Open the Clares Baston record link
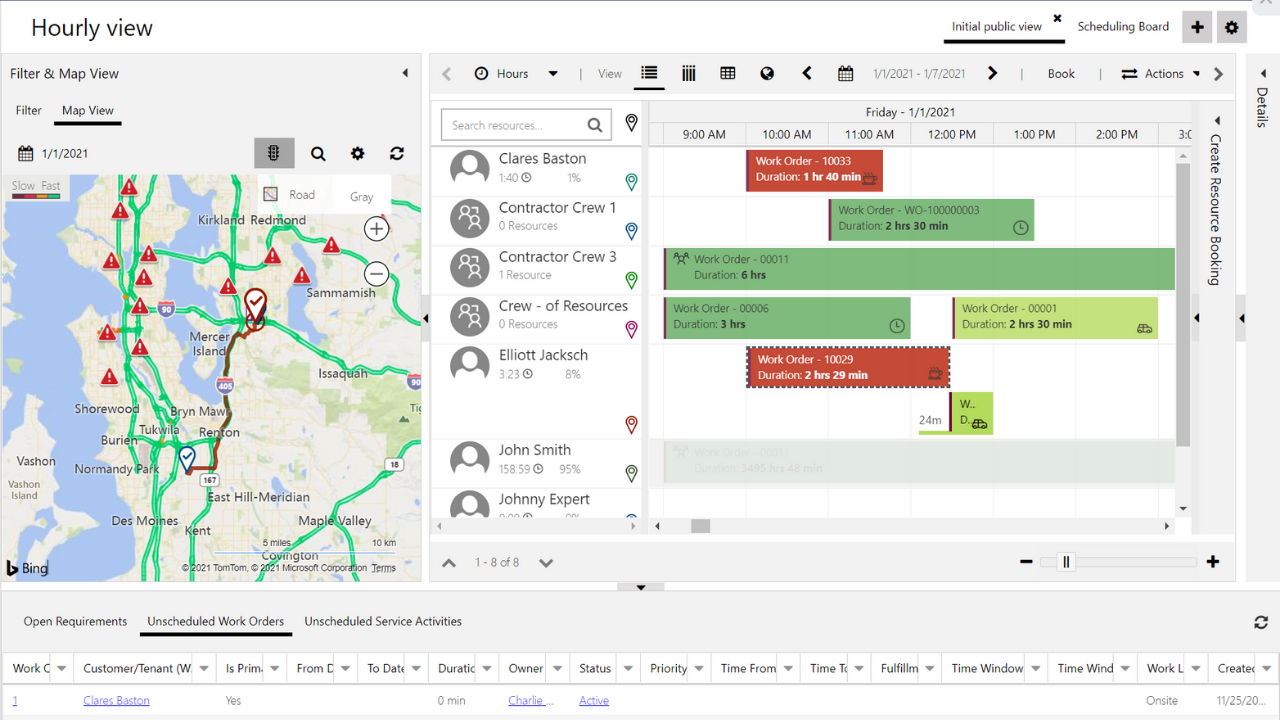 coord(116,700)
